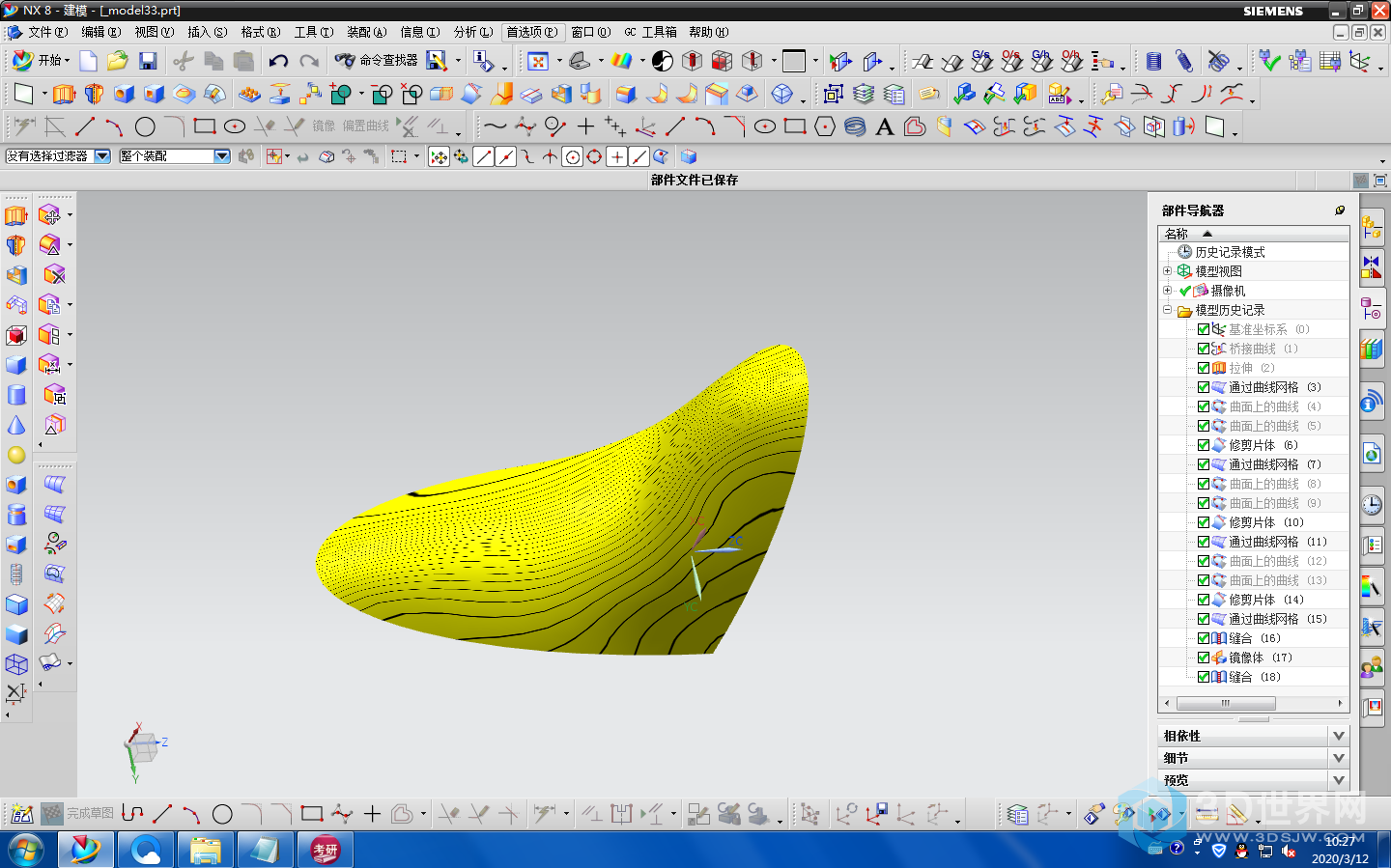1391x868 pixels.
Task: Open the 整个装配 scope dropdown
Action: (x=222, y=156)
